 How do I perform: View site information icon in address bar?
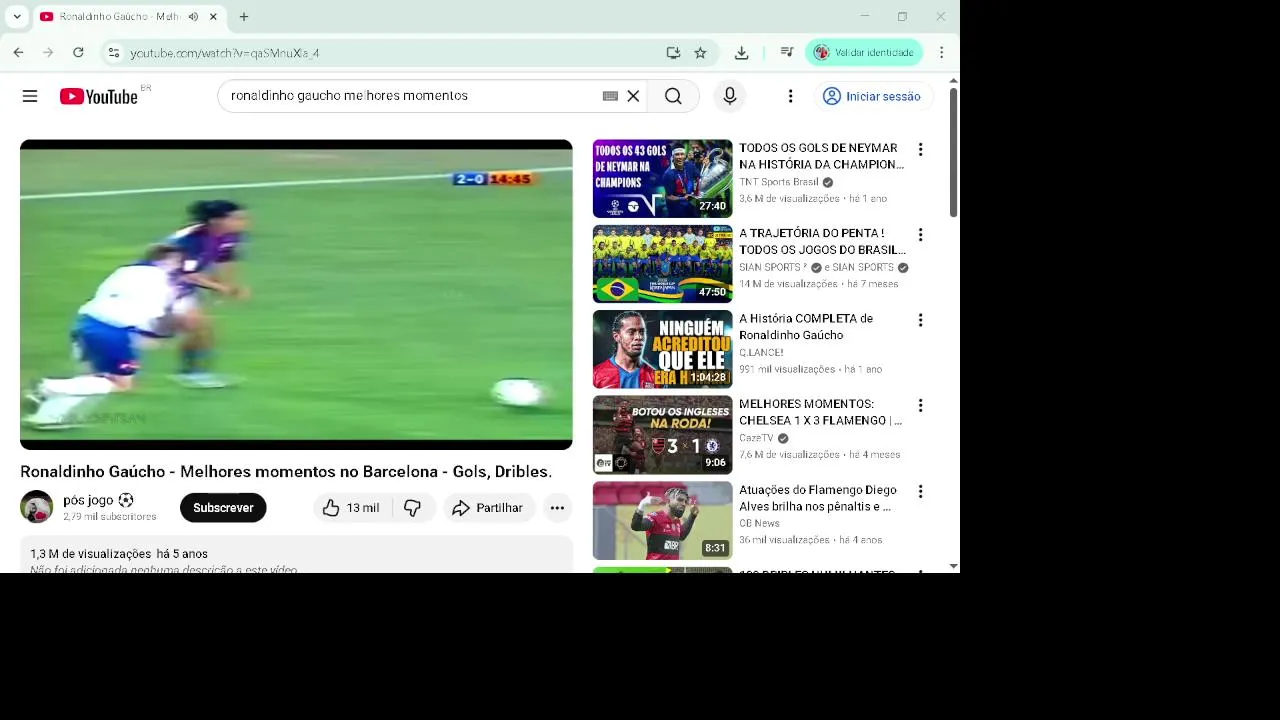click(x=114, y=53)
